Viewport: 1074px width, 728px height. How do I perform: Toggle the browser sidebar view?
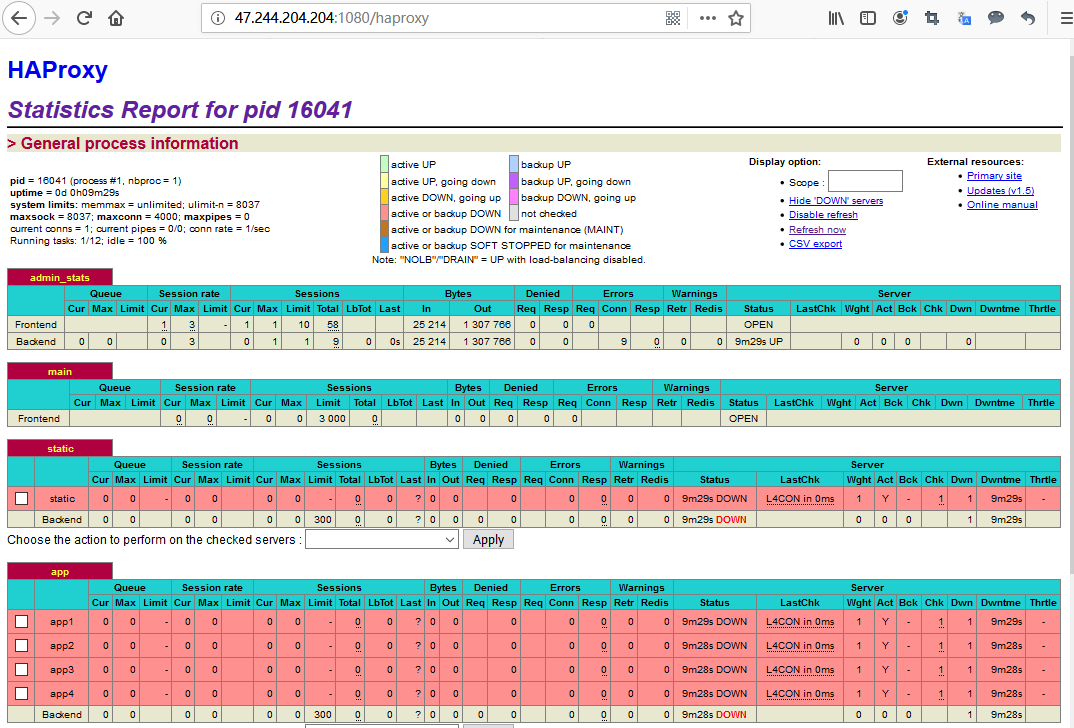coord(868,18)
